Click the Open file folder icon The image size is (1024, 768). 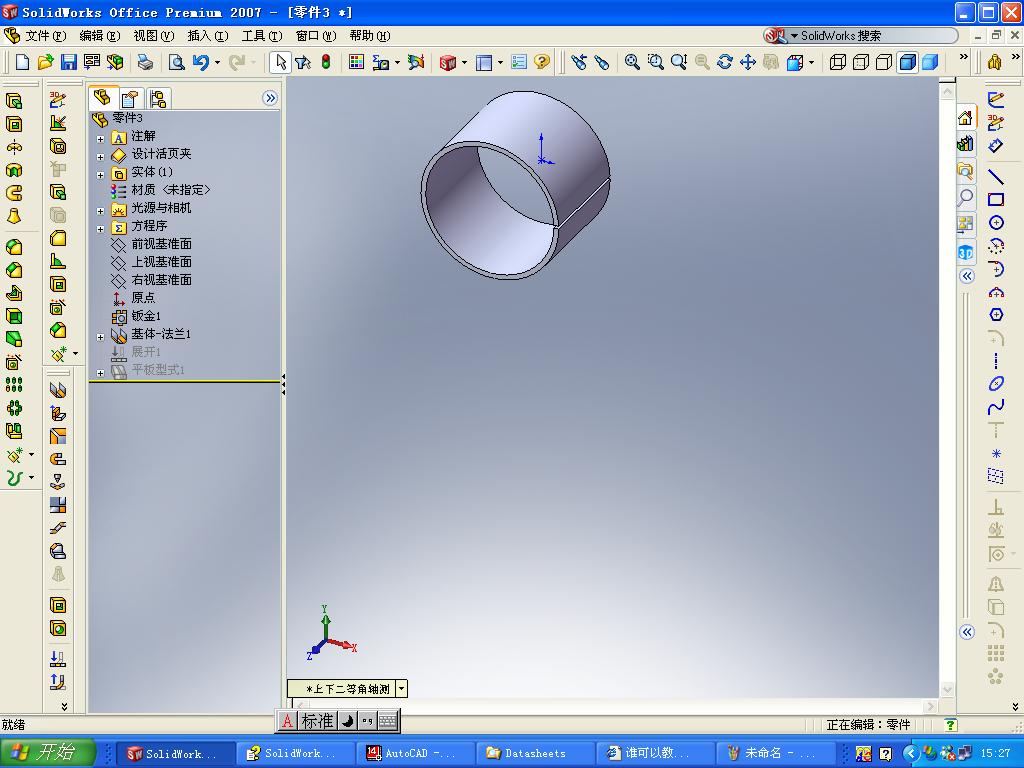click(45, 62)
